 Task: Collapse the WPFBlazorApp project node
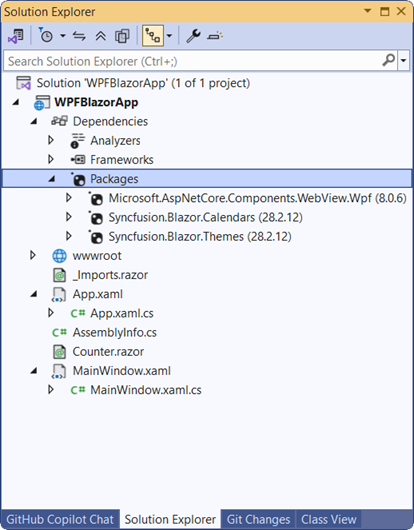16,102
